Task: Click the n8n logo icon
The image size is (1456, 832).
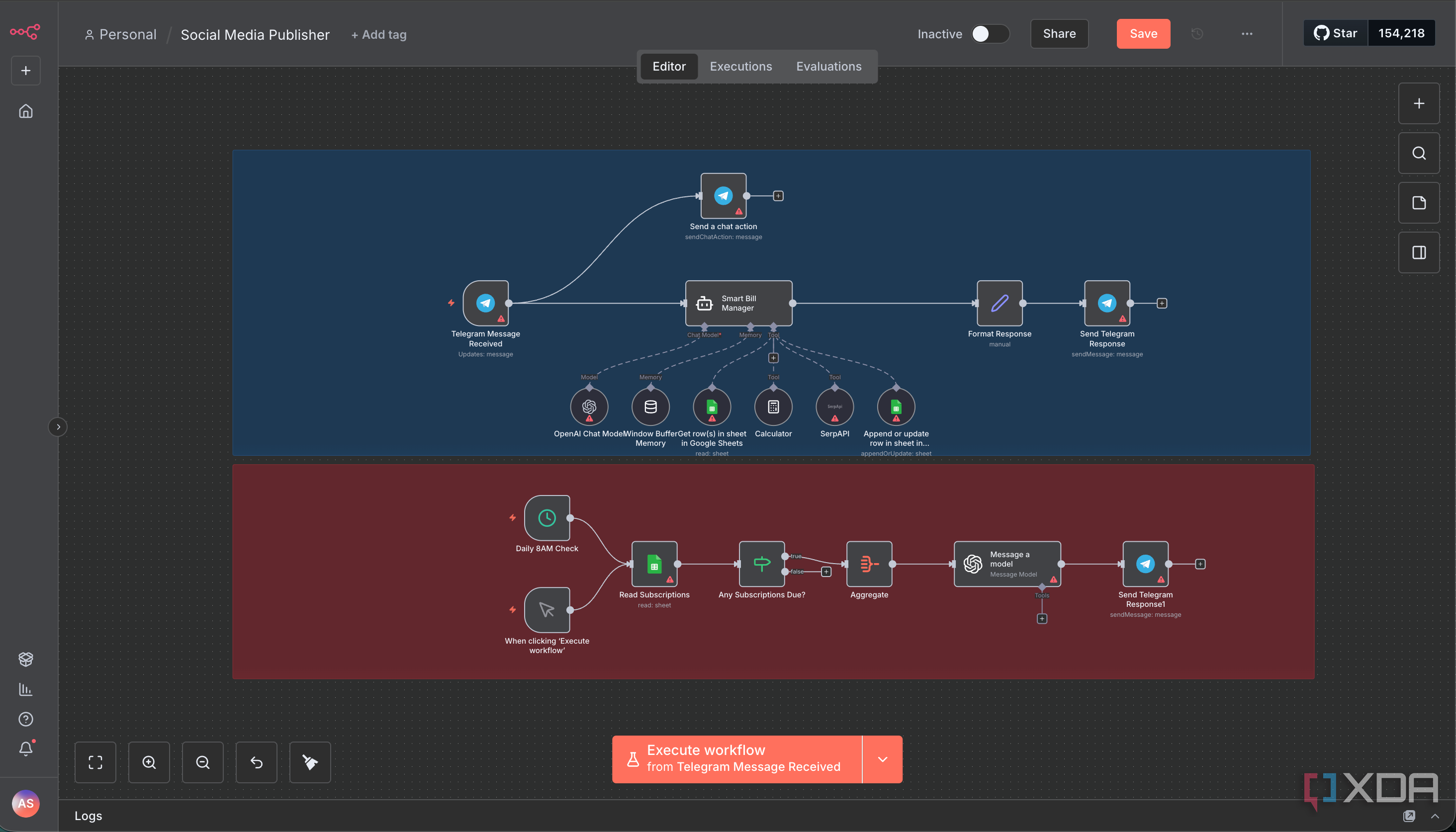Action: pyautogui.click(x=25, y=32)
